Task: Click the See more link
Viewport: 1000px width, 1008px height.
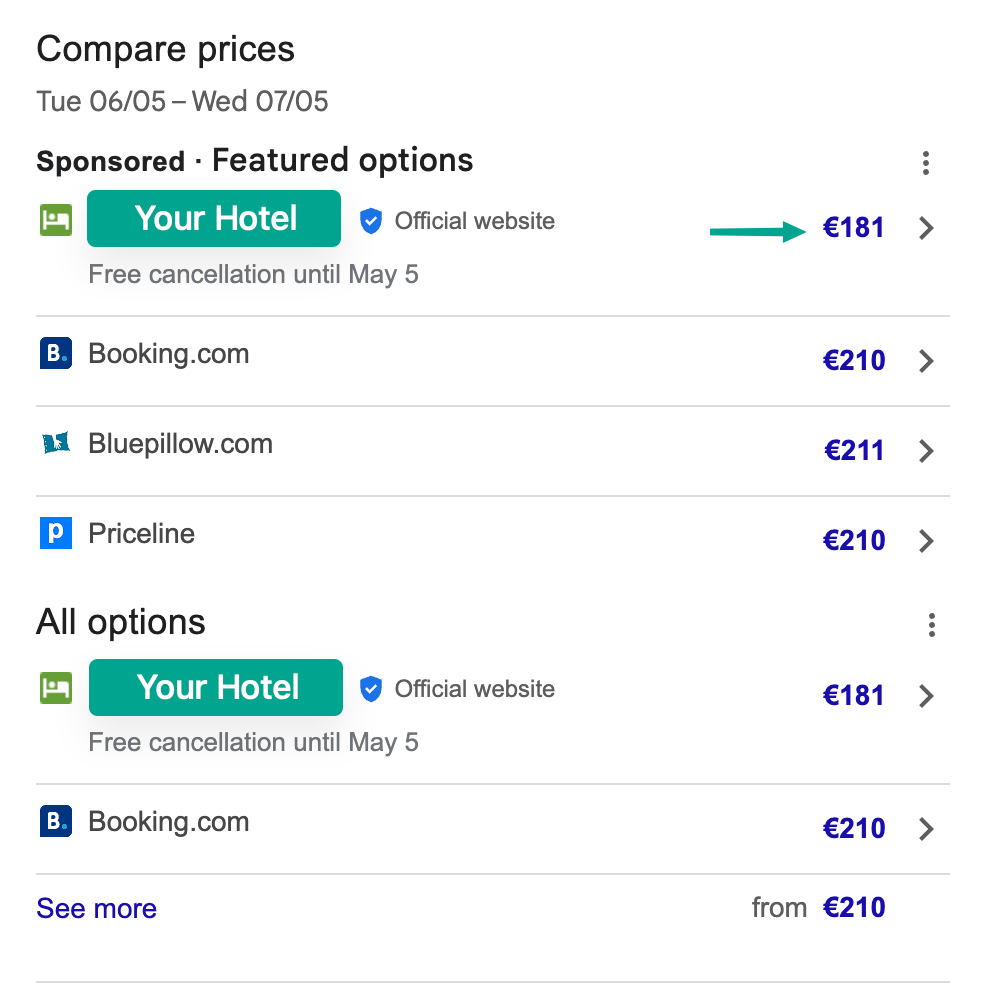Action: [x=97, y=908]
